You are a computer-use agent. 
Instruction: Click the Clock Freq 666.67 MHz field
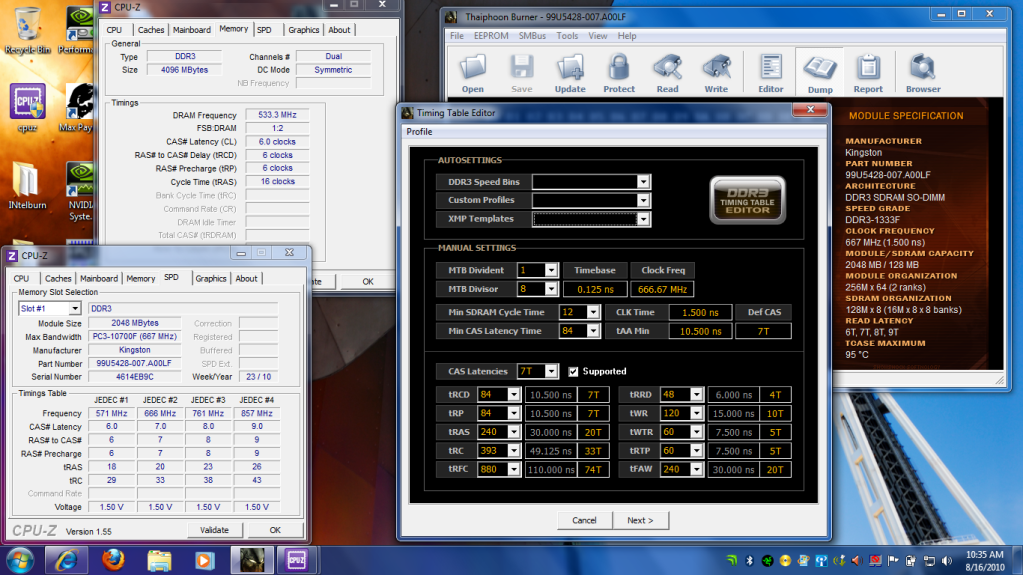coord(662,289)
